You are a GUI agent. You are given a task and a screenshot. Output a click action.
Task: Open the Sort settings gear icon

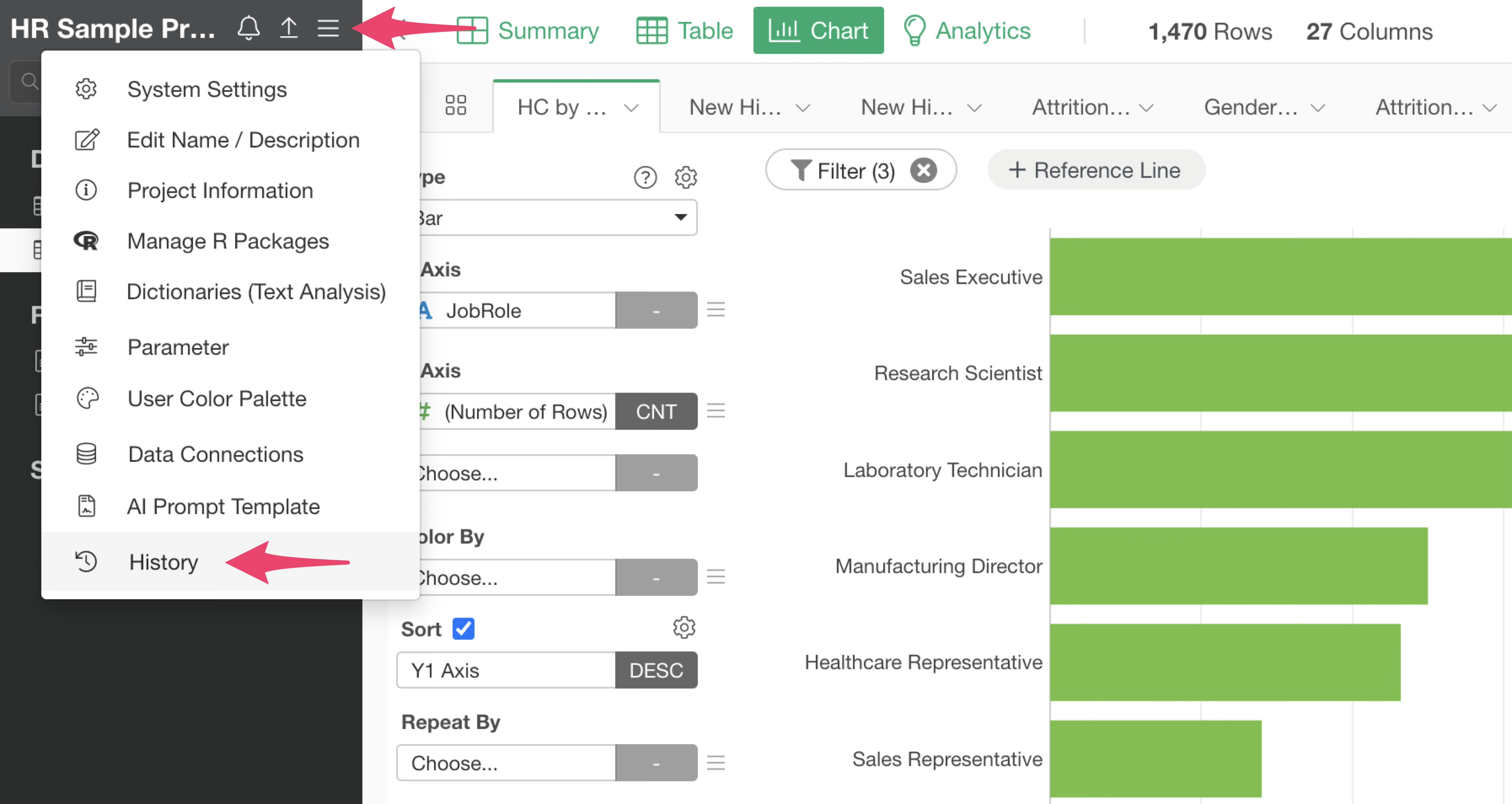coord(684,628)
